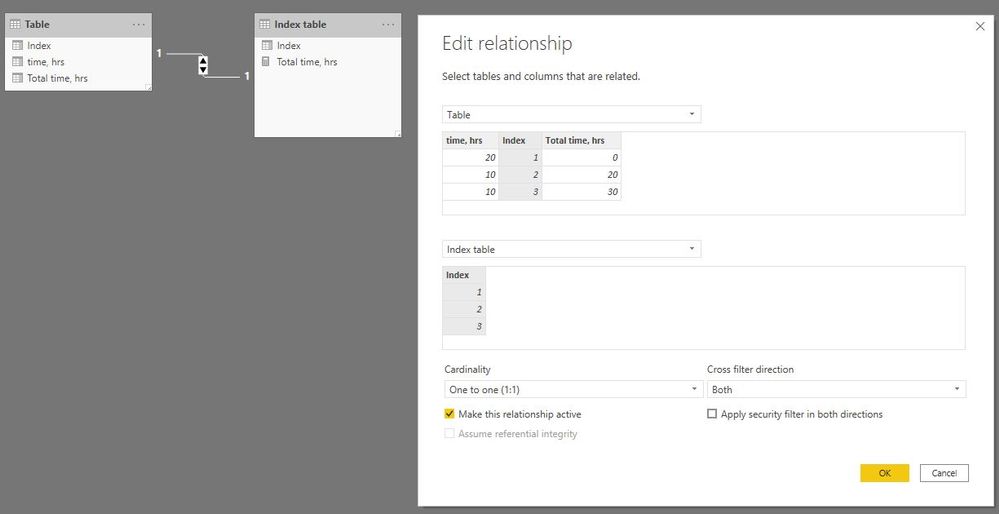Viewport: 999px width, 514px height.
Task: Click Index value 3 in Index table preview
Action: tap(464, 326)
